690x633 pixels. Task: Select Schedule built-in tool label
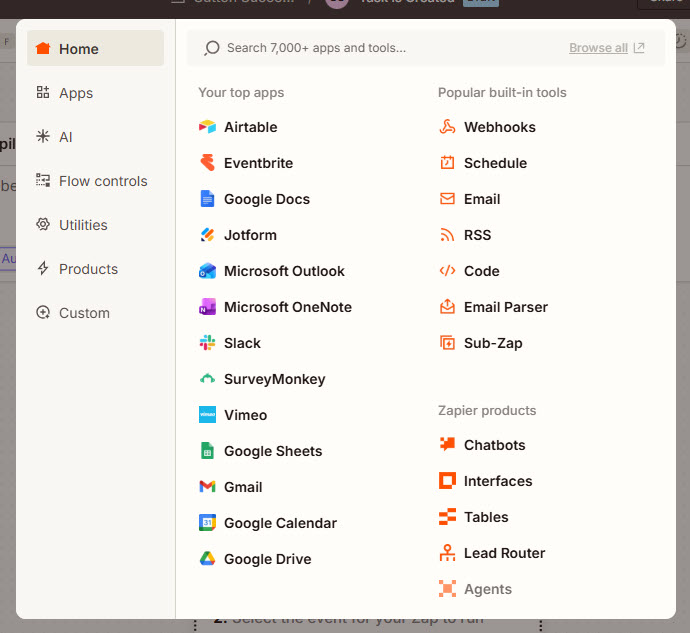point(495,163)
